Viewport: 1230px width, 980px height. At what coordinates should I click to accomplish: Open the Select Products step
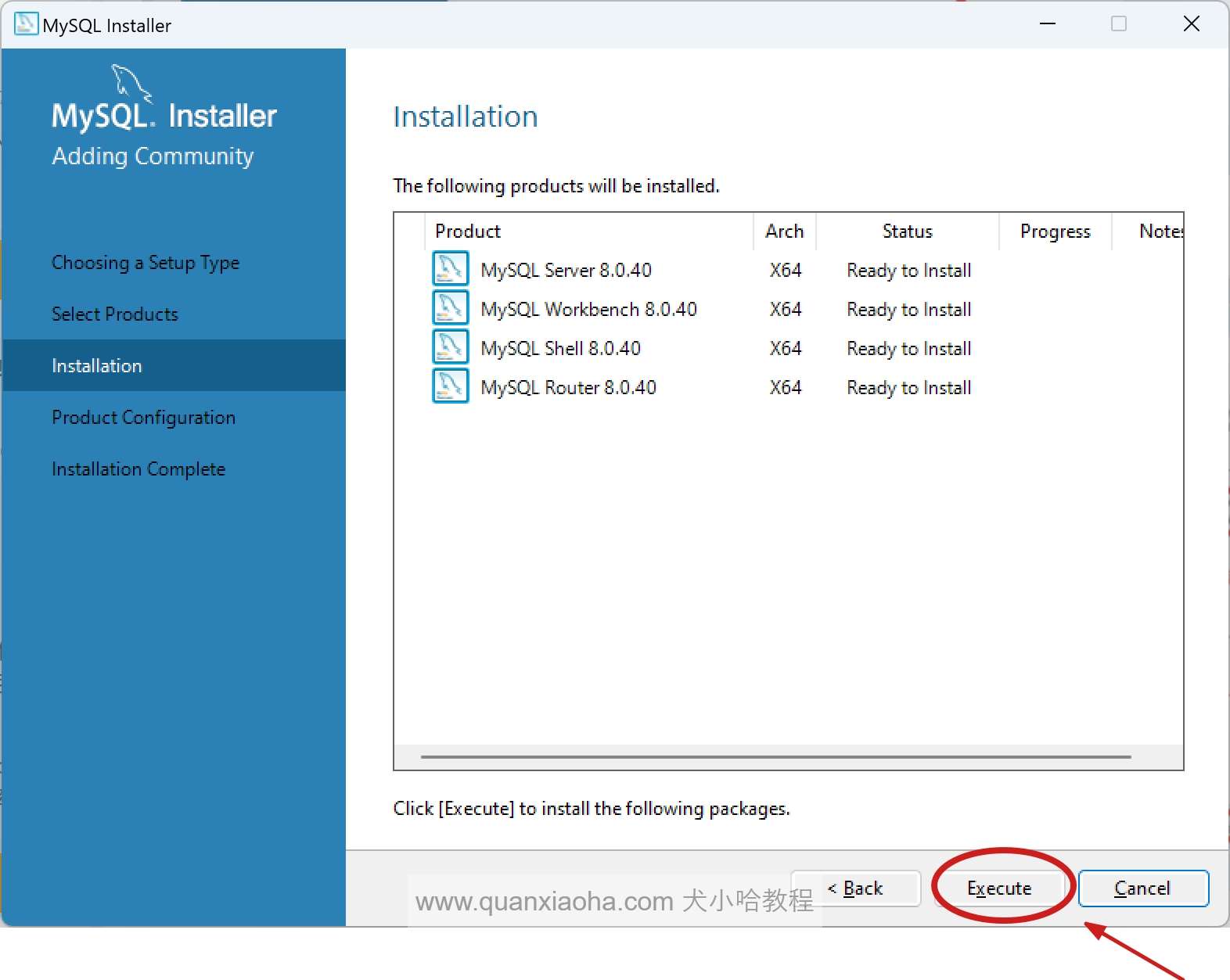pyautogui.click(x=115, y=314)
